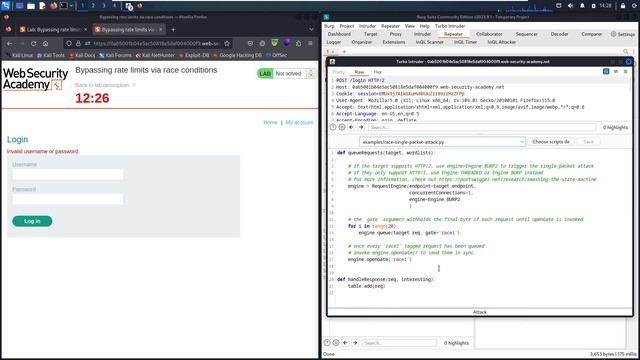Viewport: 640px width, 360px height.
Task: Open the Firefox Pocket save icon
Action: coord(250,43)
